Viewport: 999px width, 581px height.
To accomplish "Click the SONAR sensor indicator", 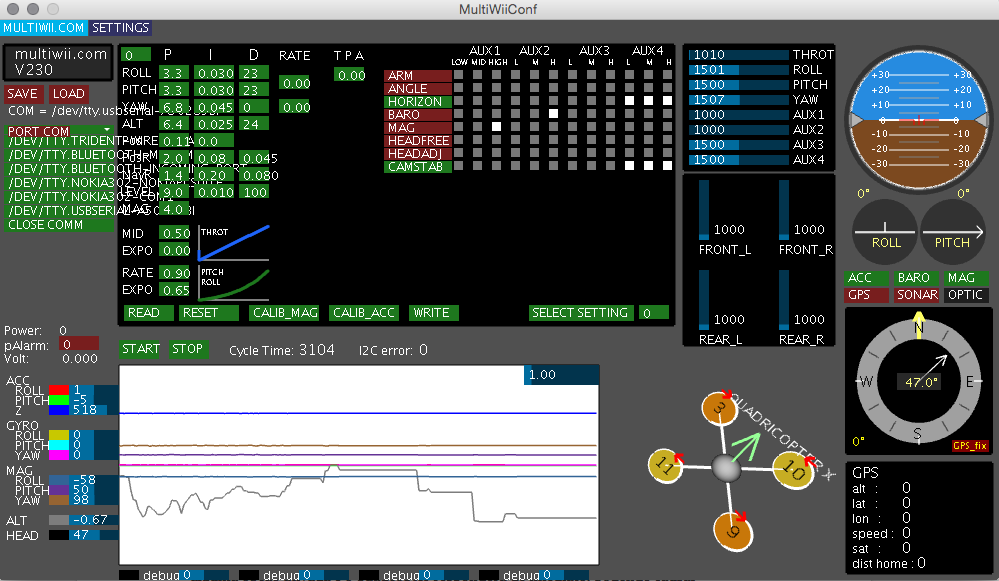I will 918,295.
